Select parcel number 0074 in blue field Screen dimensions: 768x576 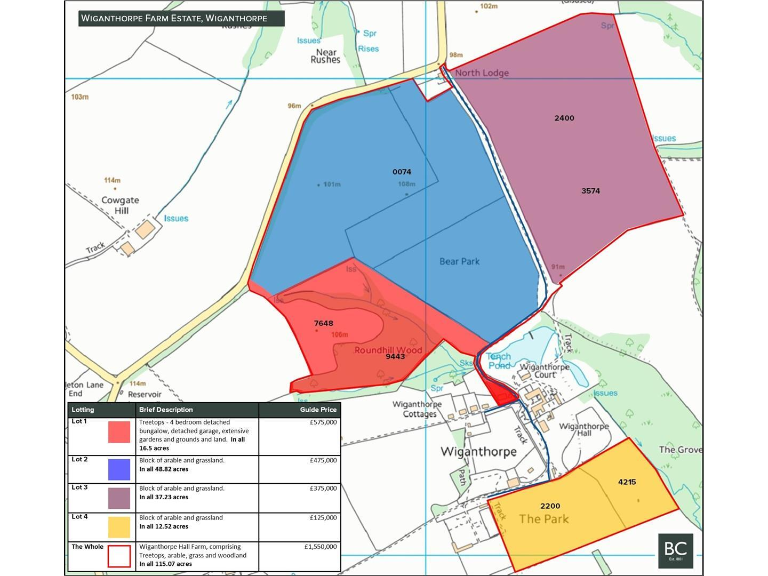402,173
